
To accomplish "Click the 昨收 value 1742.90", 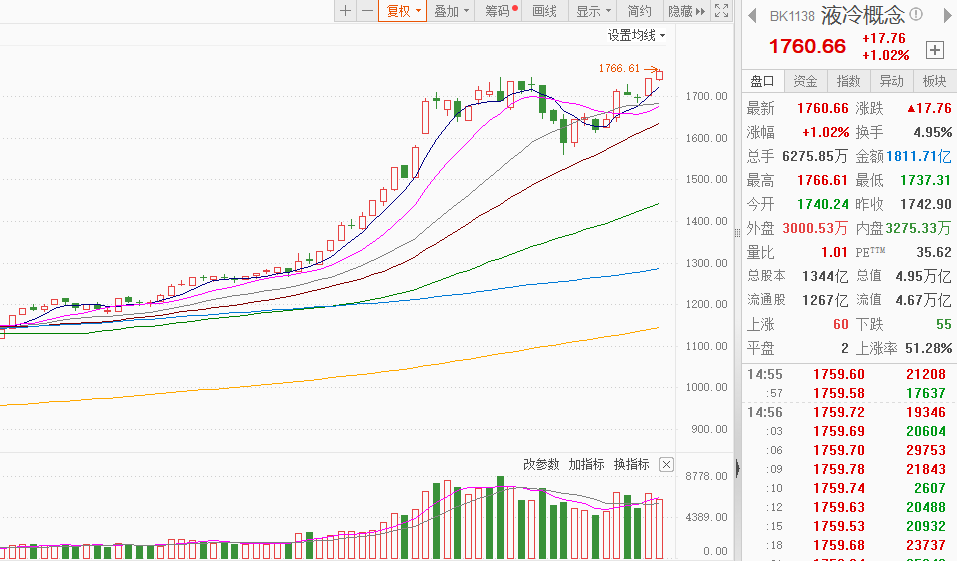I will (x=925, y=204).
